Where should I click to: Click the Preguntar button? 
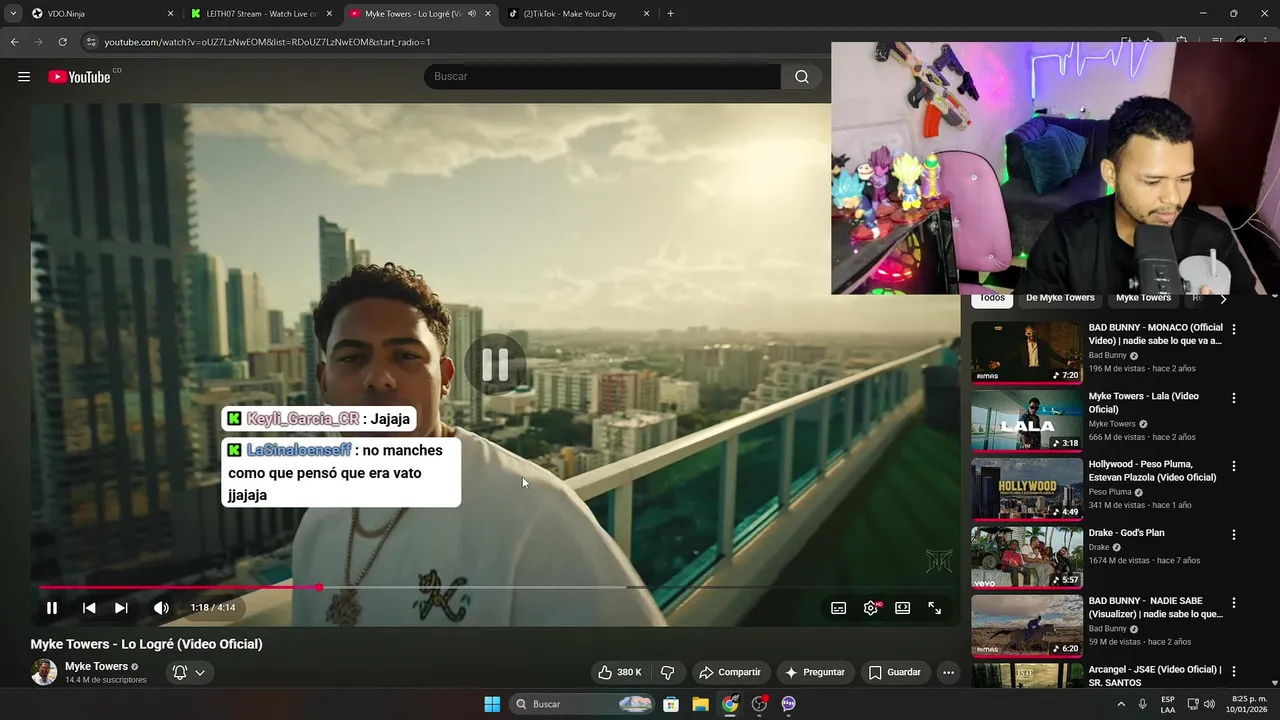pos(815,672)
